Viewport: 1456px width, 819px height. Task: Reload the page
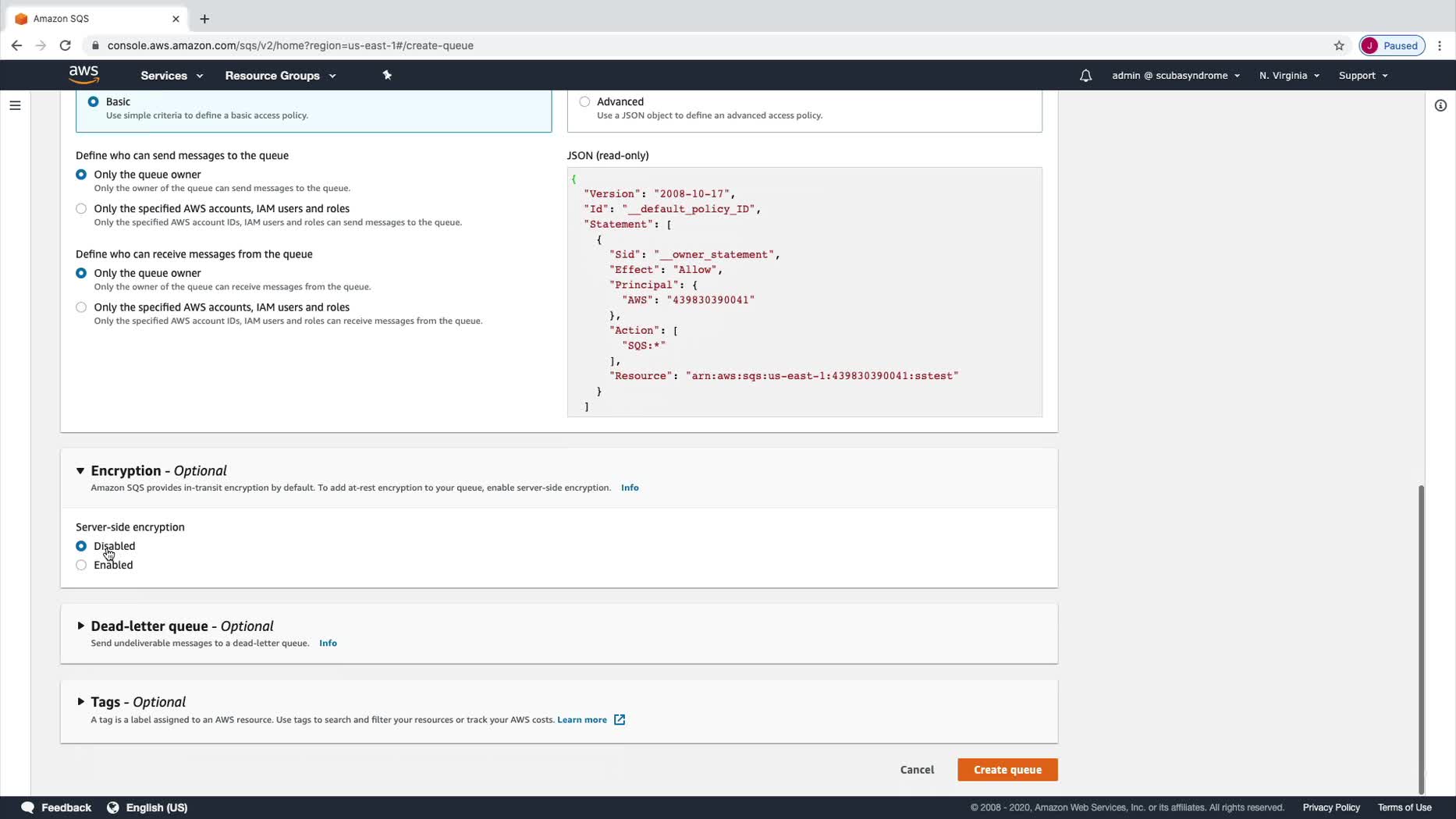pyautogui.click(x=66, y=45)
